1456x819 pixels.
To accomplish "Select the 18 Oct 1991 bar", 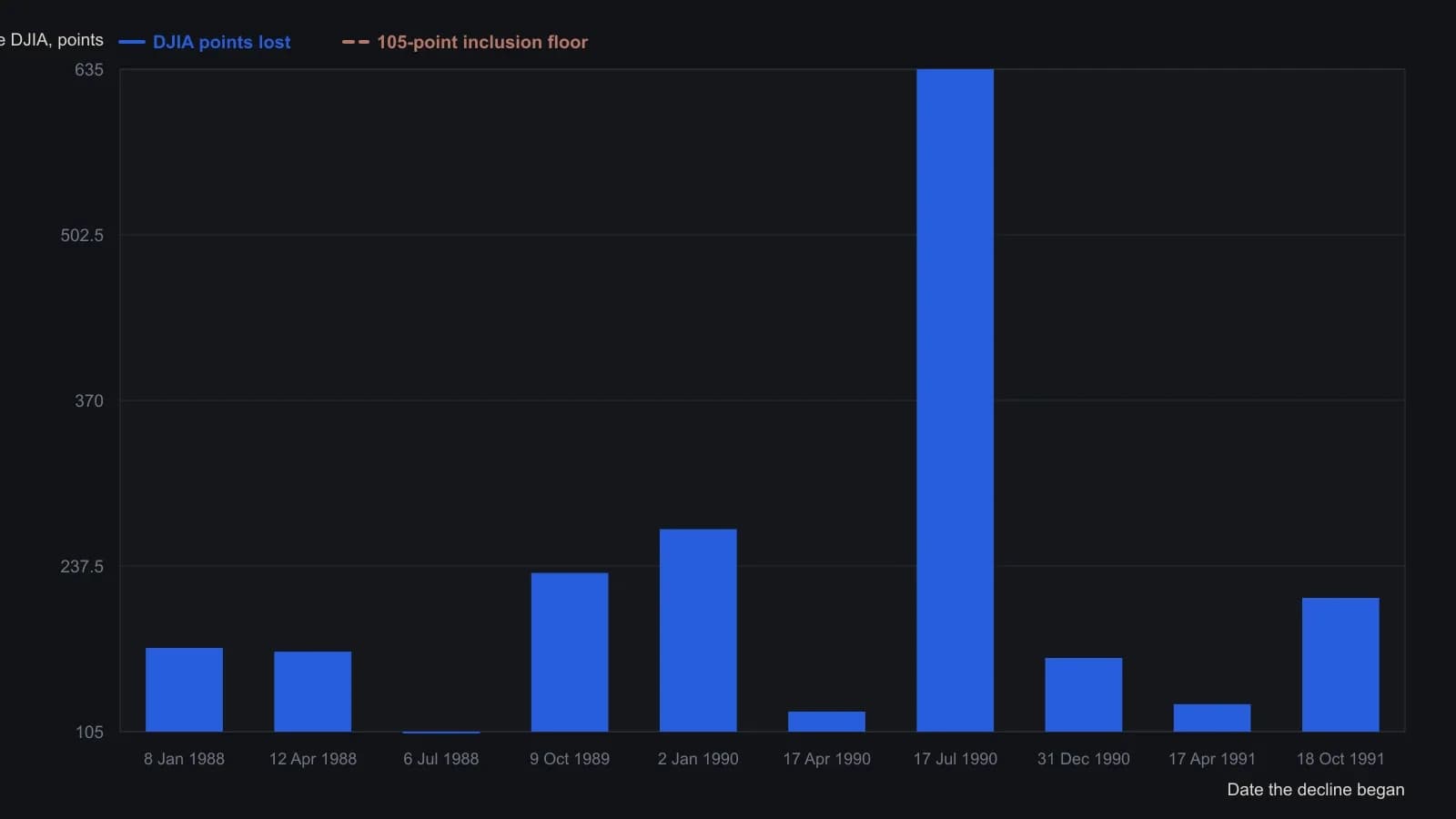I will (1340, 664).
